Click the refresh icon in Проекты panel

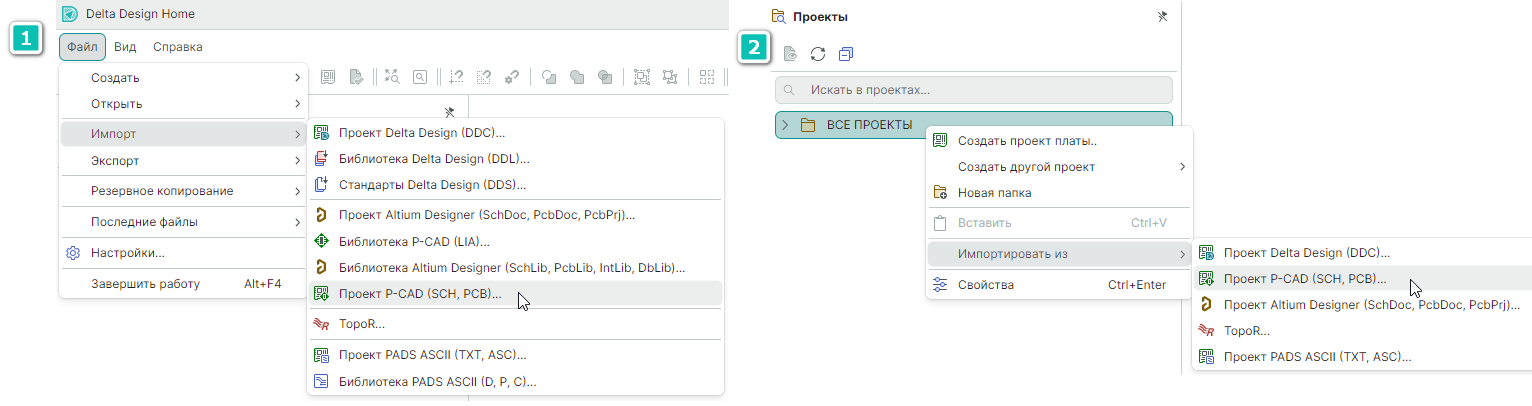818,54
